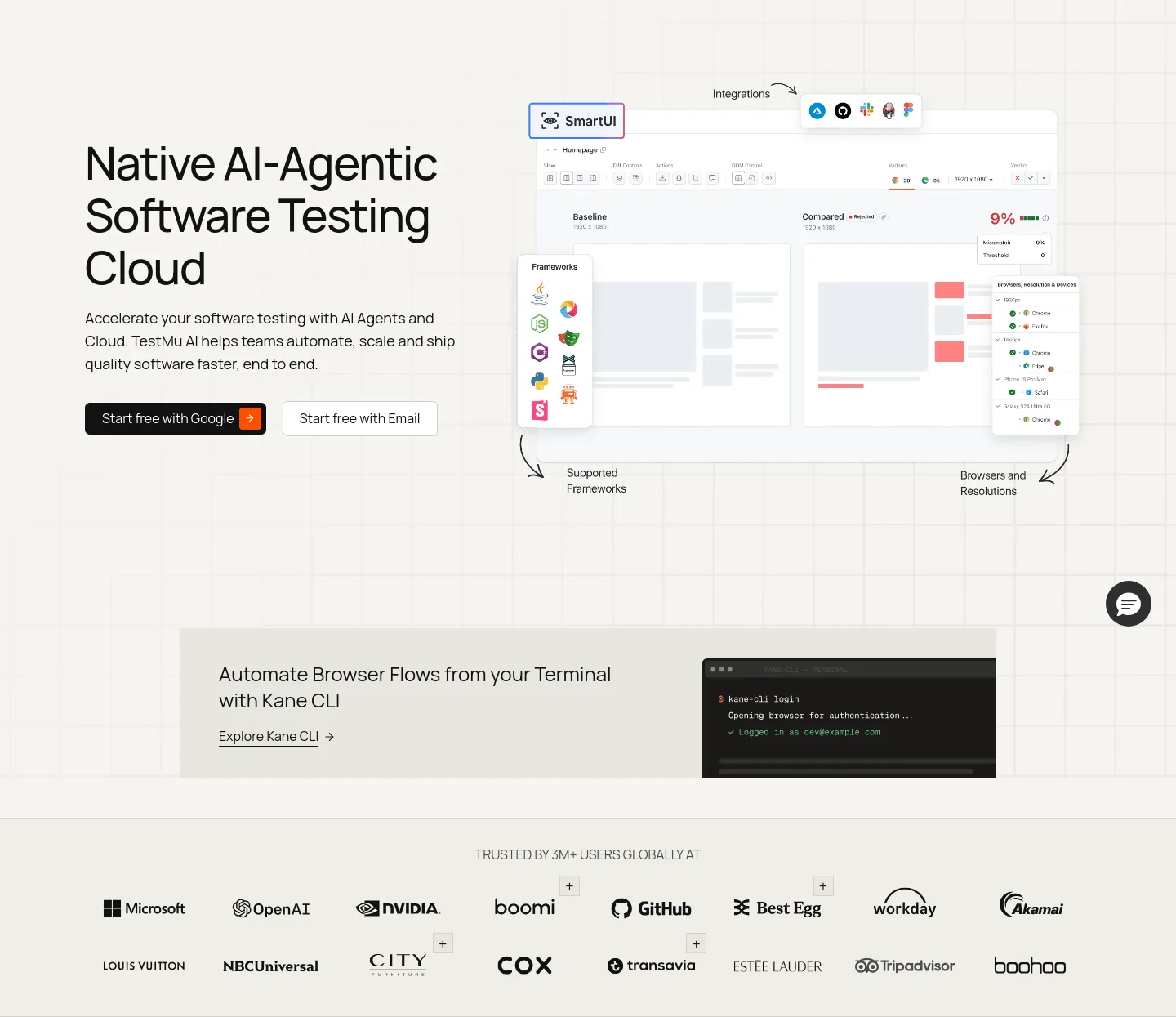Select the Playwright masks framework icon
The width and height of the screenshot is (1176, 1017).
(569, 337)
